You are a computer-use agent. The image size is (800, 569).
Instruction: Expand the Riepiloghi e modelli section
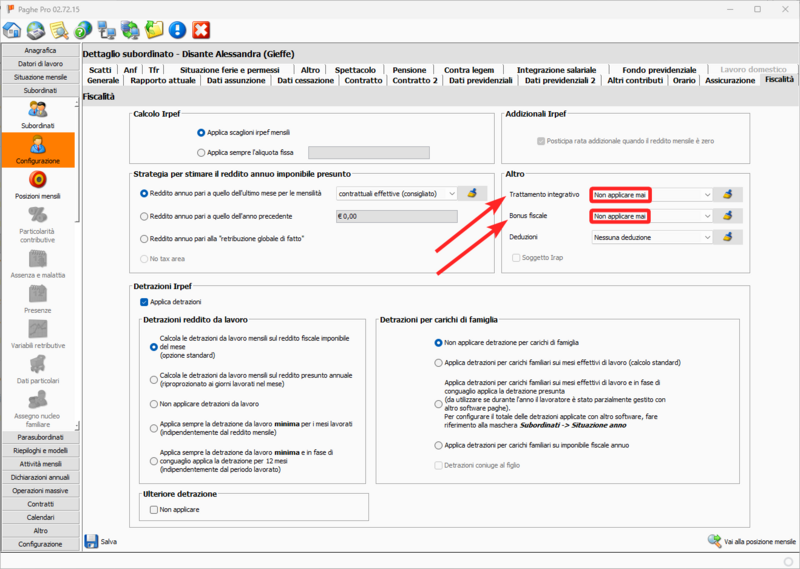[40, 451]
